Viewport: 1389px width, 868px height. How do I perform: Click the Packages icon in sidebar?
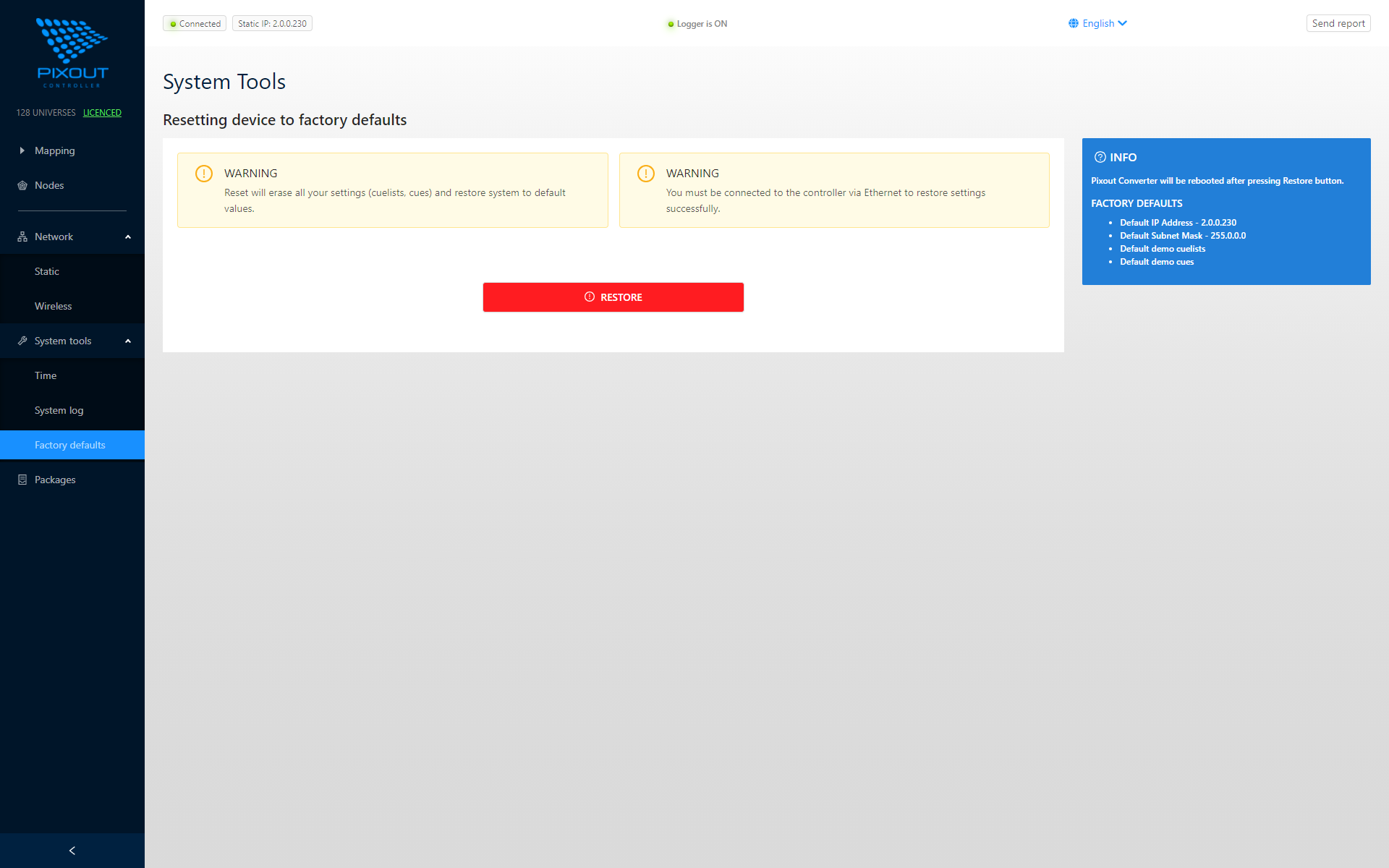22,480
